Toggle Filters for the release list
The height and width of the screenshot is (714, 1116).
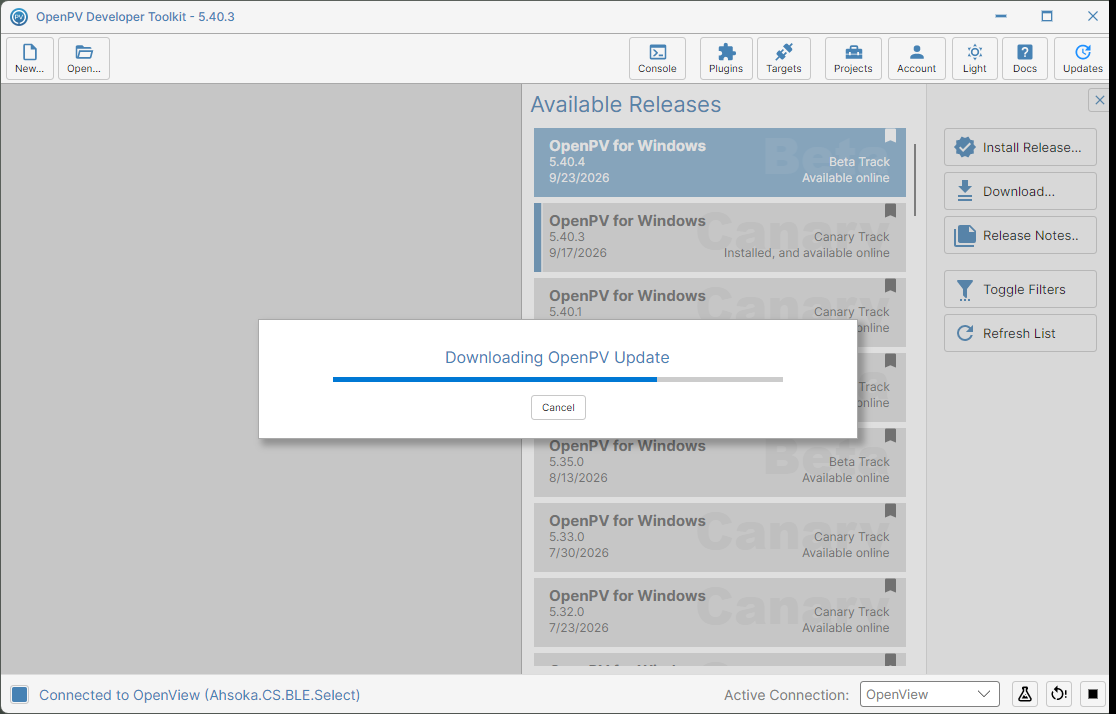coord(1020,289)
